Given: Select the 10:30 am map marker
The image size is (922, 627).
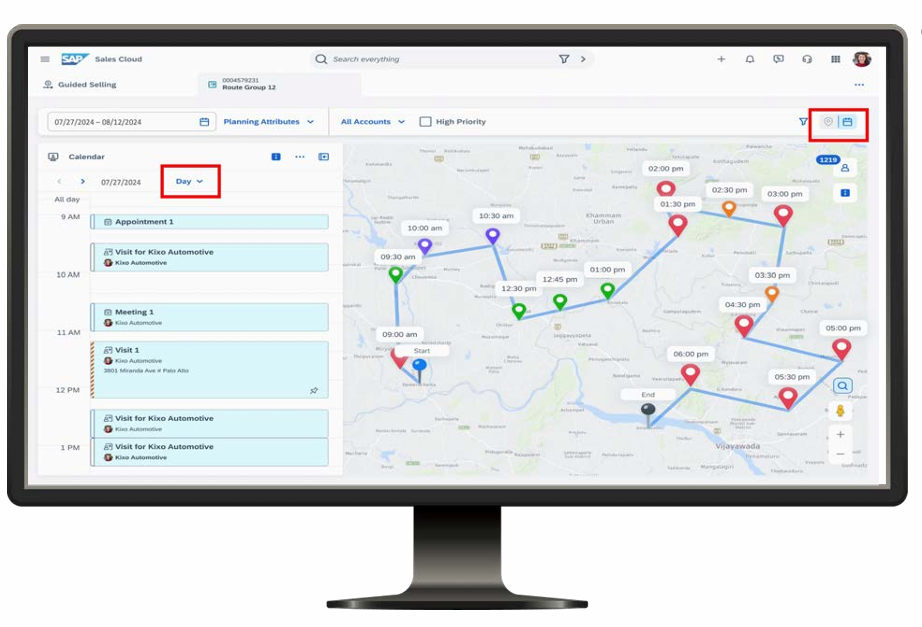Looking at the screenshot, I should coord(493,236).
